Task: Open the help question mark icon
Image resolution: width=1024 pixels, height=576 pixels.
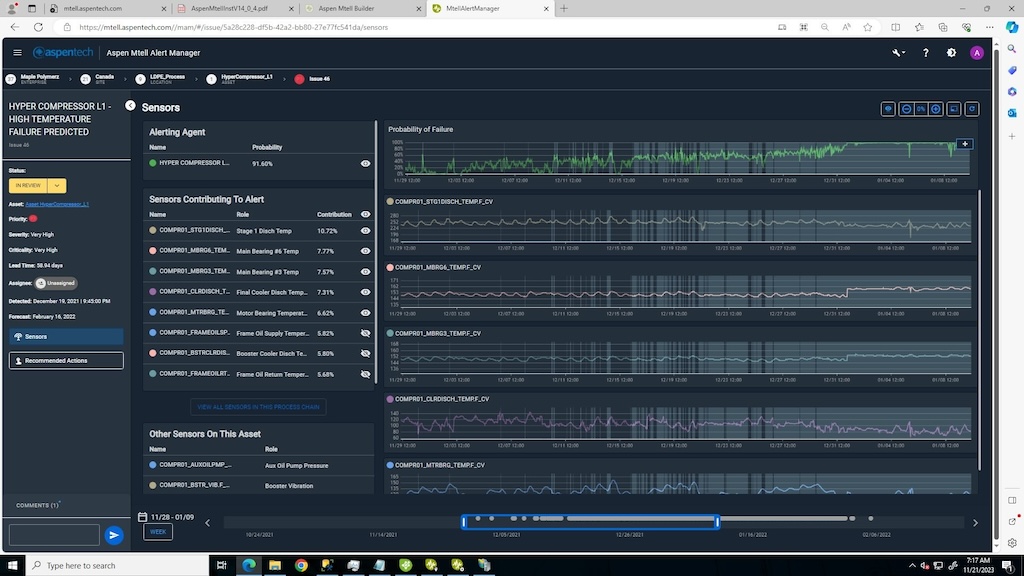Action: tap(925, 53)
